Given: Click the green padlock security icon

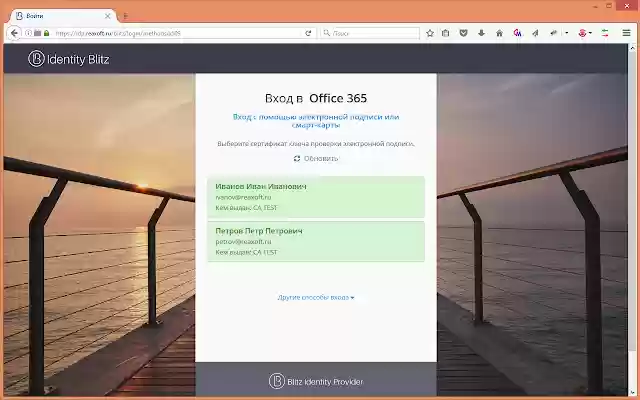Looking at the screenshot, I should [47, 33].
